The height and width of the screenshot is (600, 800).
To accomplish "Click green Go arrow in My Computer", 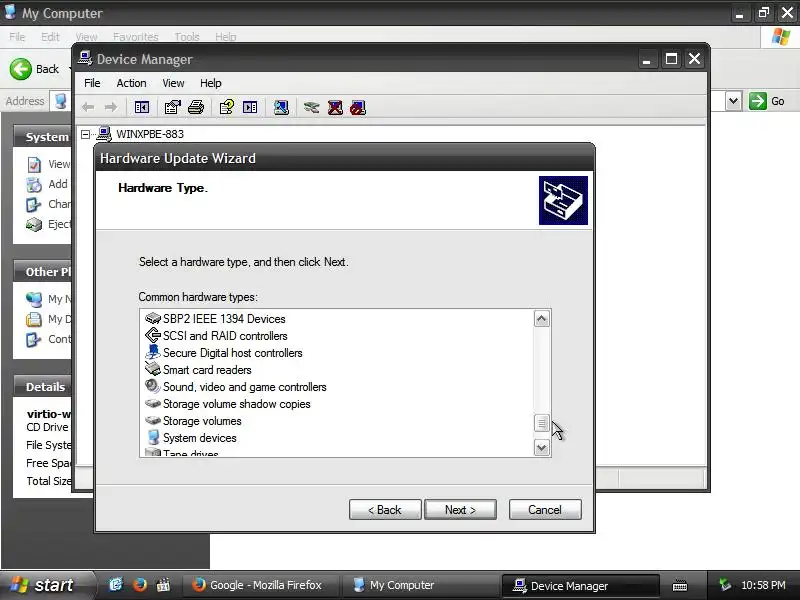I will click(x=758, y=101).
